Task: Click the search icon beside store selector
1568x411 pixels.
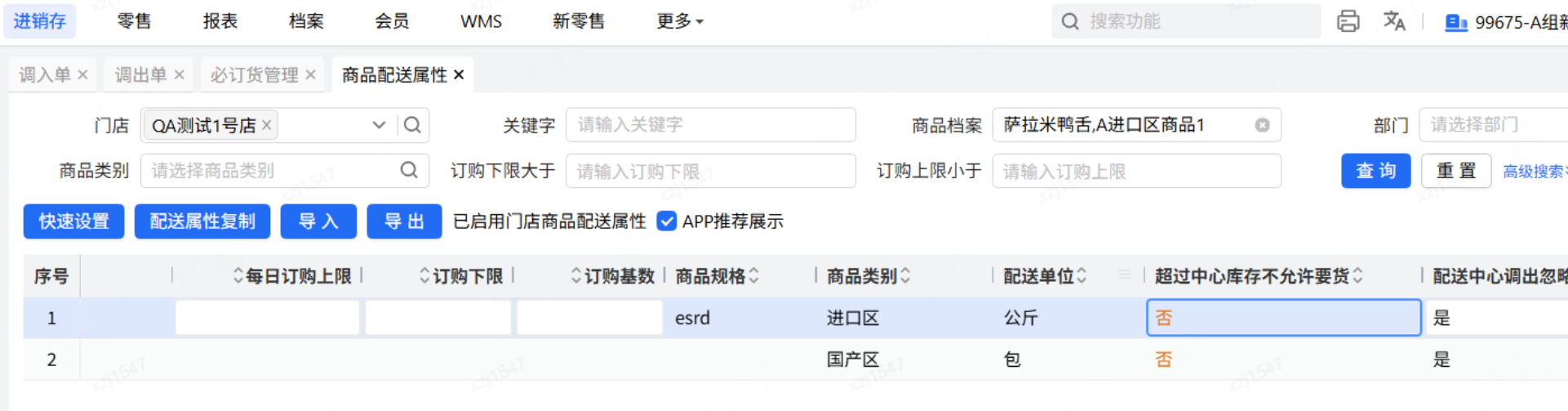Action: pyautogui.click(x=412, y=125)
